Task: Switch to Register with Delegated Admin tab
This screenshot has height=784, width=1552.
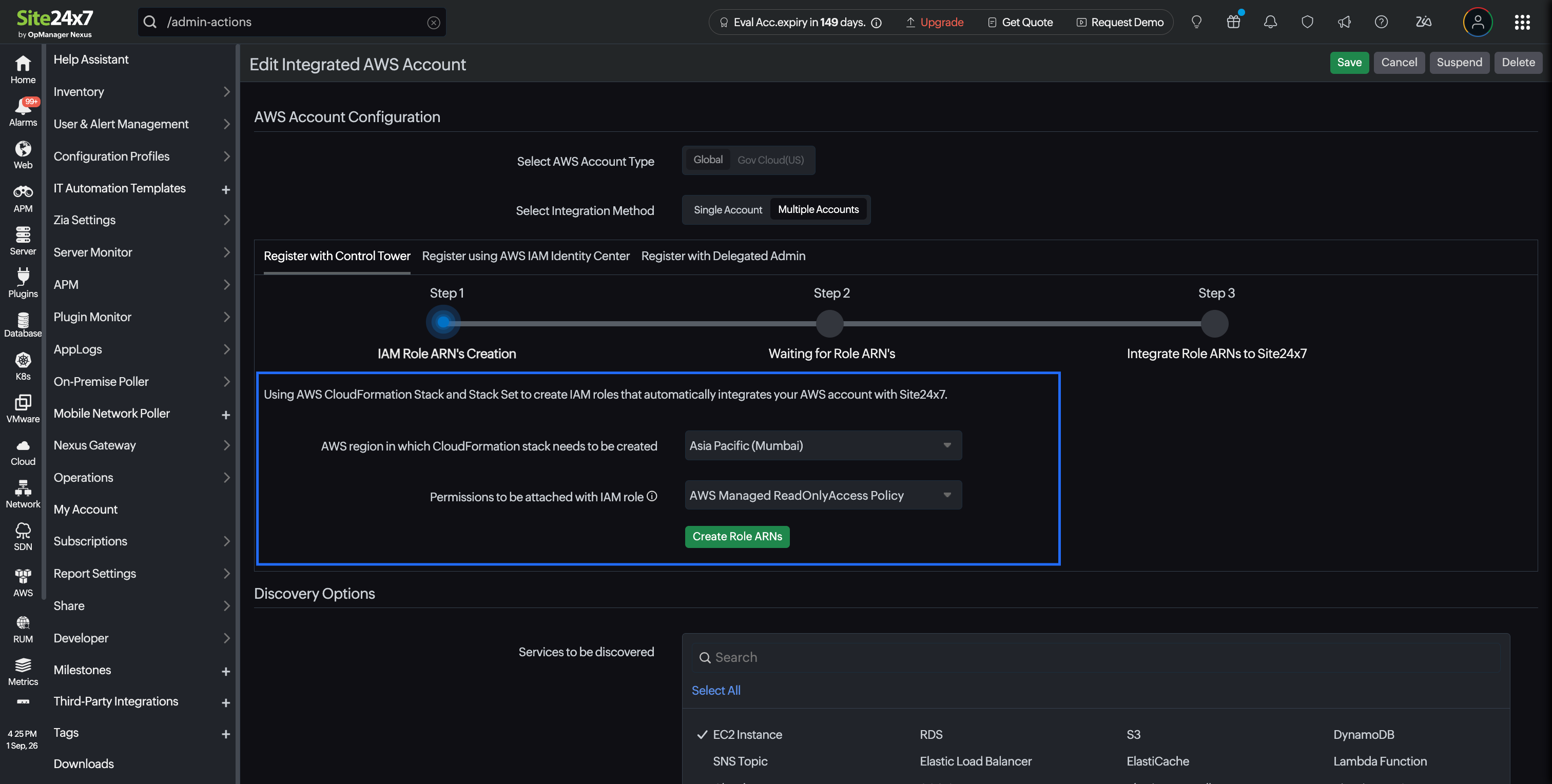Action: click(723, 256)
